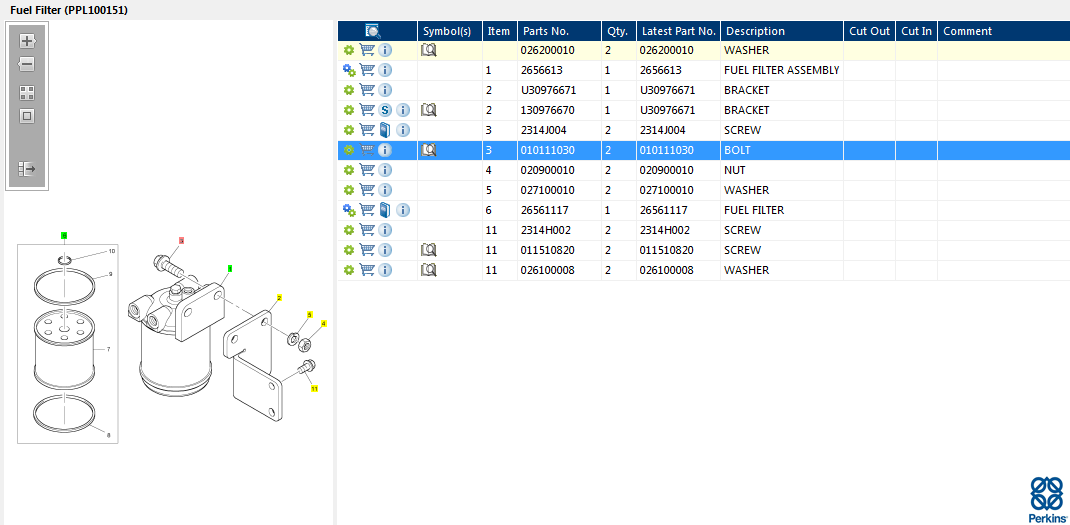Open the blue book icon for 26561117
This screenshot has height=525, width=1070.
click(385, 210)
